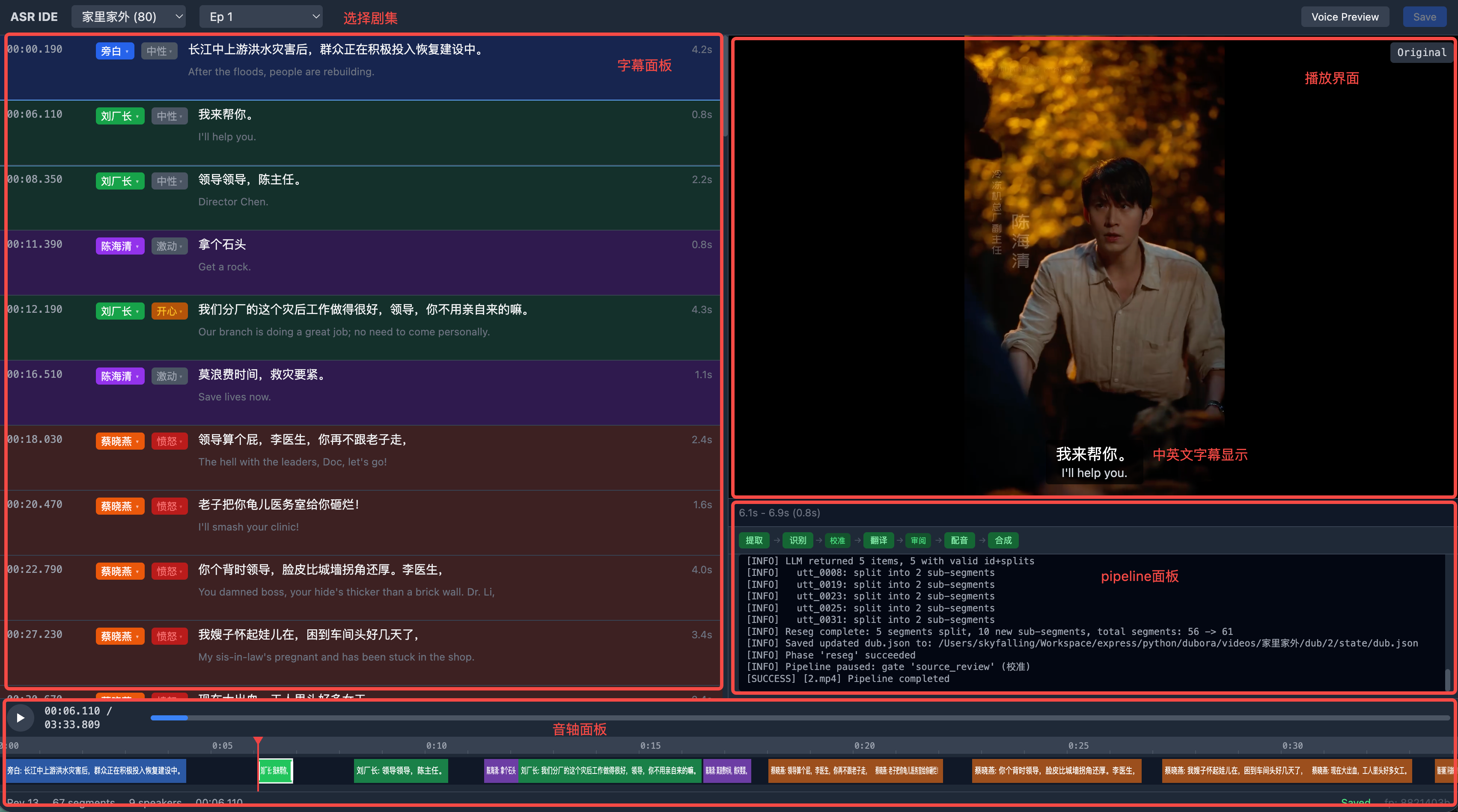The width and height of the screenshot is (1458, 812).
Task: Click the Save button
Action: click(1424, 16)
